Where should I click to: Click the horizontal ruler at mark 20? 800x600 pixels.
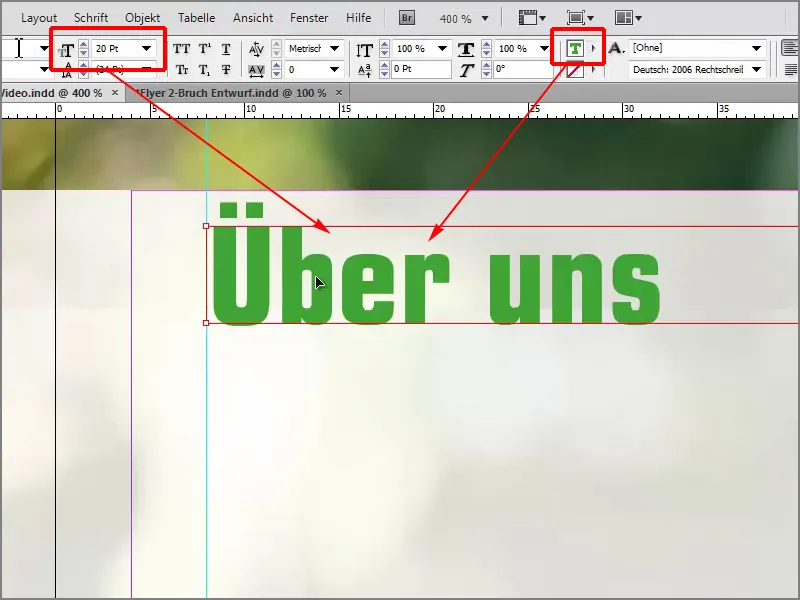click(x=439, y=109)
